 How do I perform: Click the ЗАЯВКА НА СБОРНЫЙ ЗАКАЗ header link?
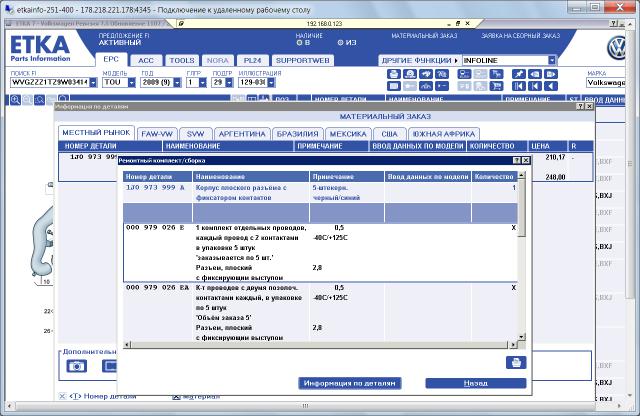coord(520,36)
